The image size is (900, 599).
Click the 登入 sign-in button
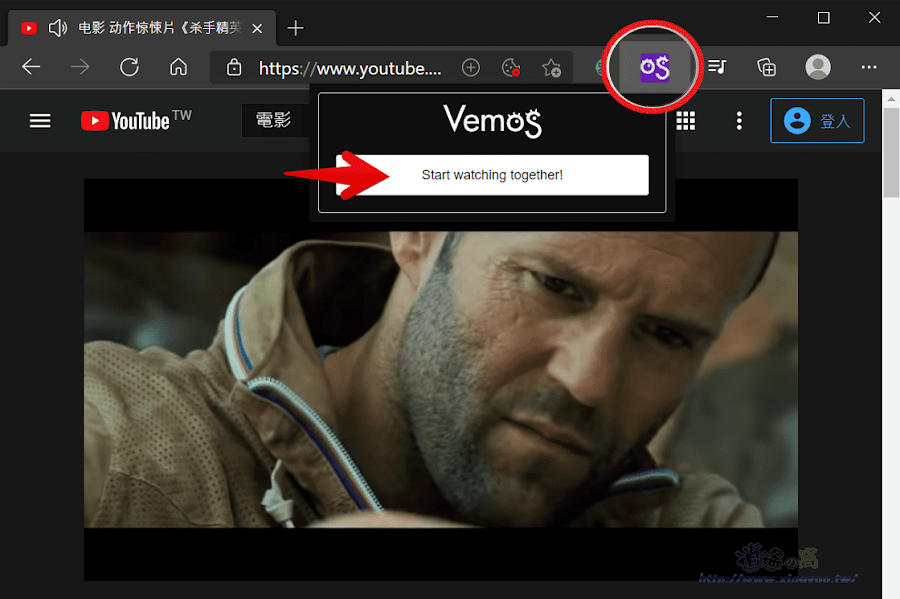[x=817, y=120]
